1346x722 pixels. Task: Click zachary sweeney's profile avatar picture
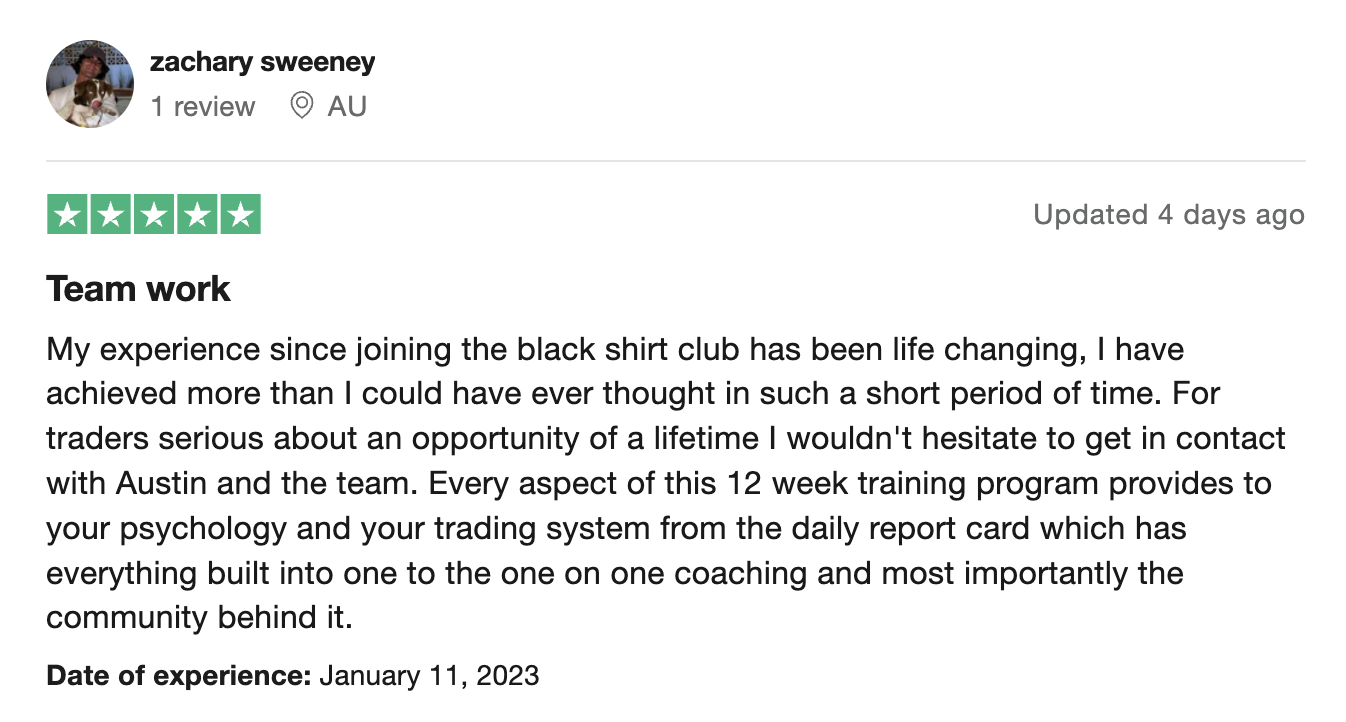pos(90,84)
